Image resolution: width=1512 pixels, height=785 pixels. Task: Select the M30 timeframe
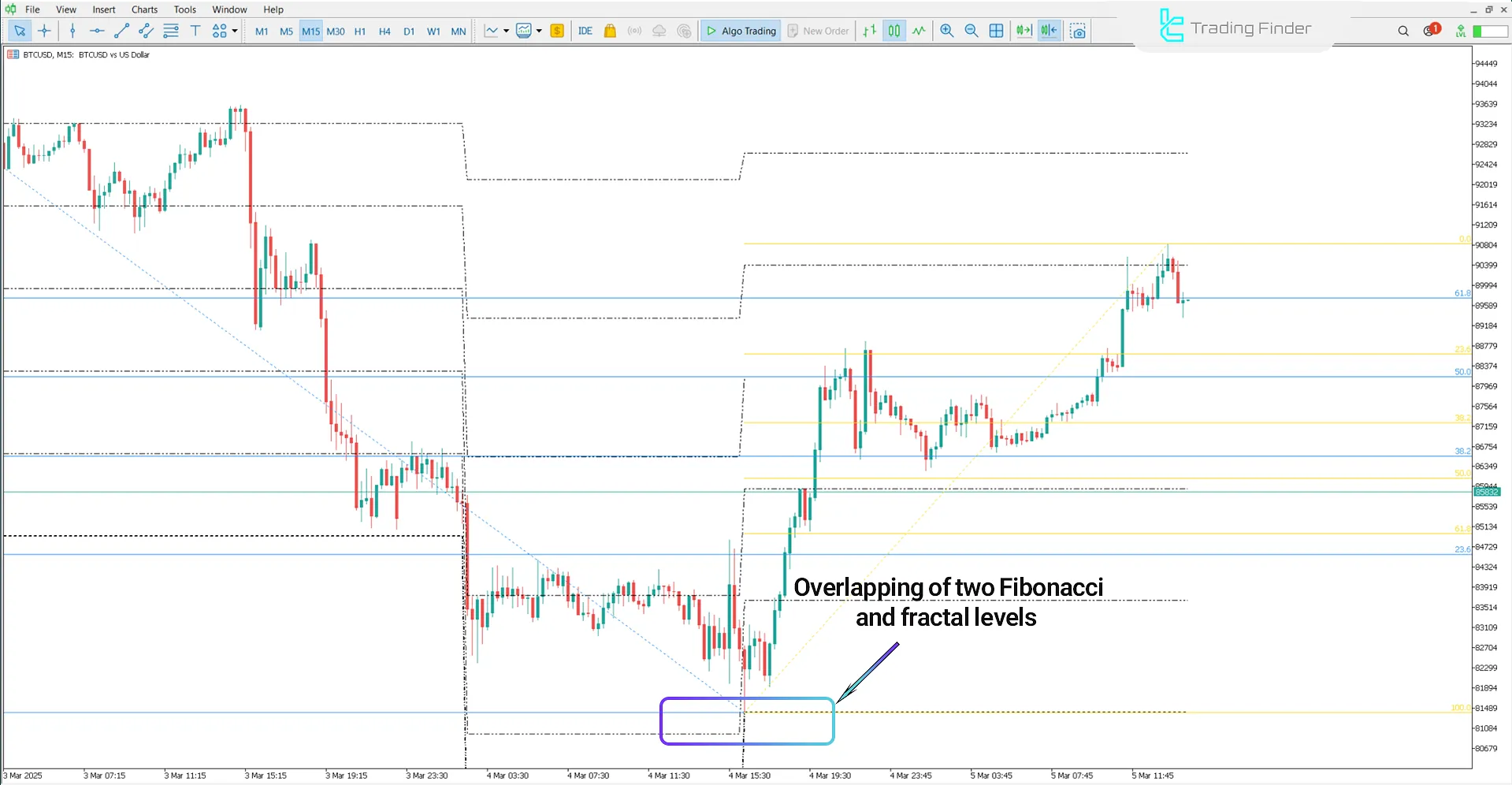[x=336, y=31]
